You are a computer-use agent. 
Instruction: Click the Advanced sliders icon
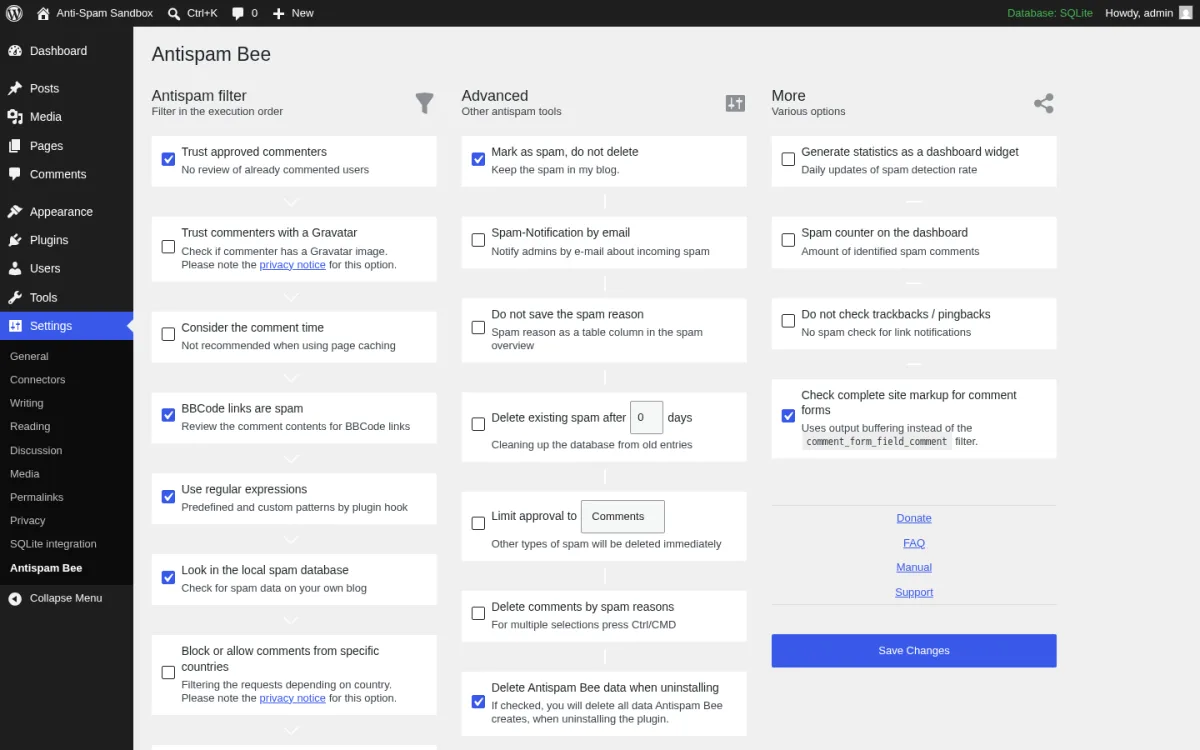pyautogui.click(x=735, y=103)
